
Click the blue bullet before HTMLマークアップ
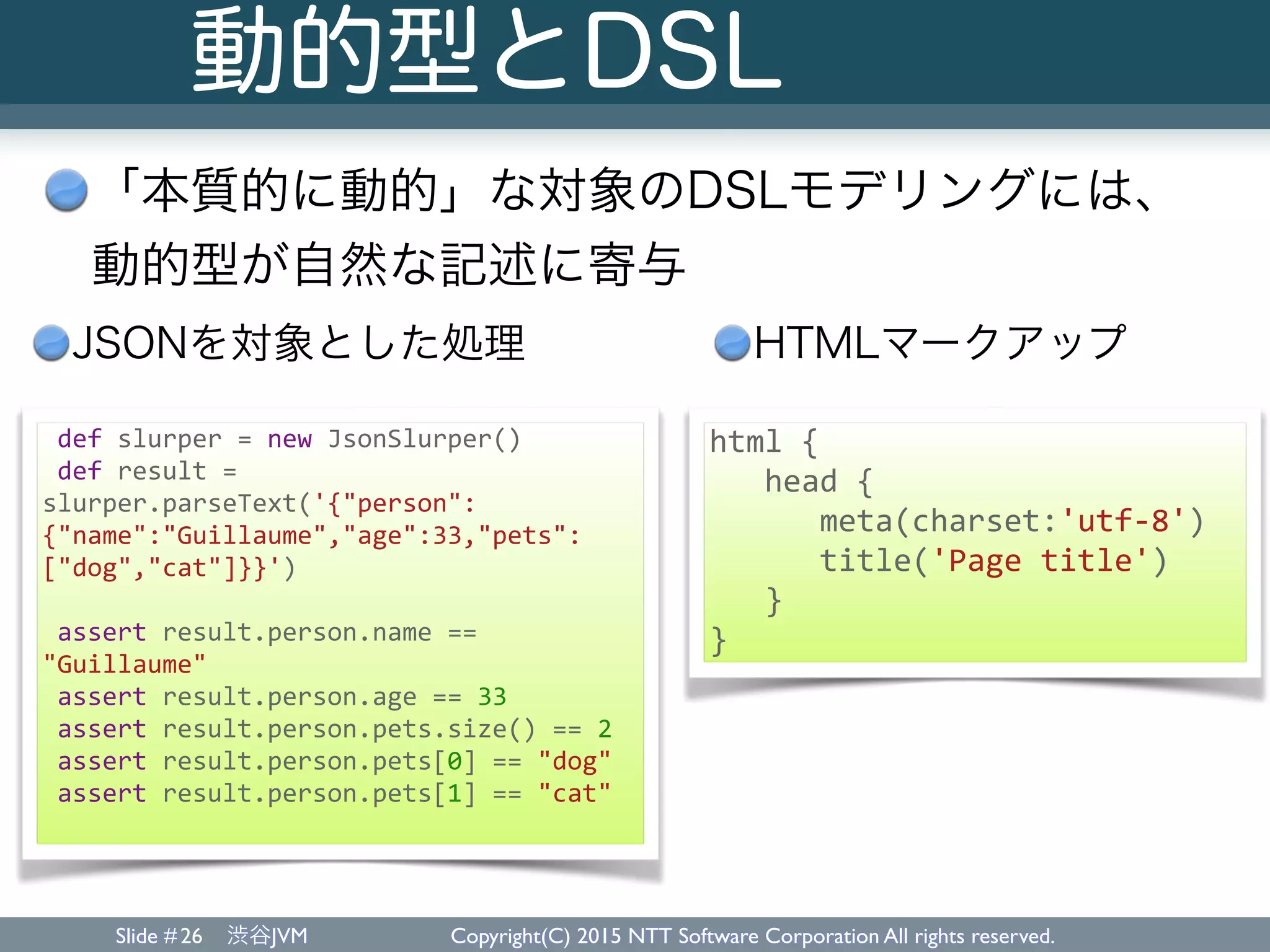pyautogui.click(x=732, y=343)
